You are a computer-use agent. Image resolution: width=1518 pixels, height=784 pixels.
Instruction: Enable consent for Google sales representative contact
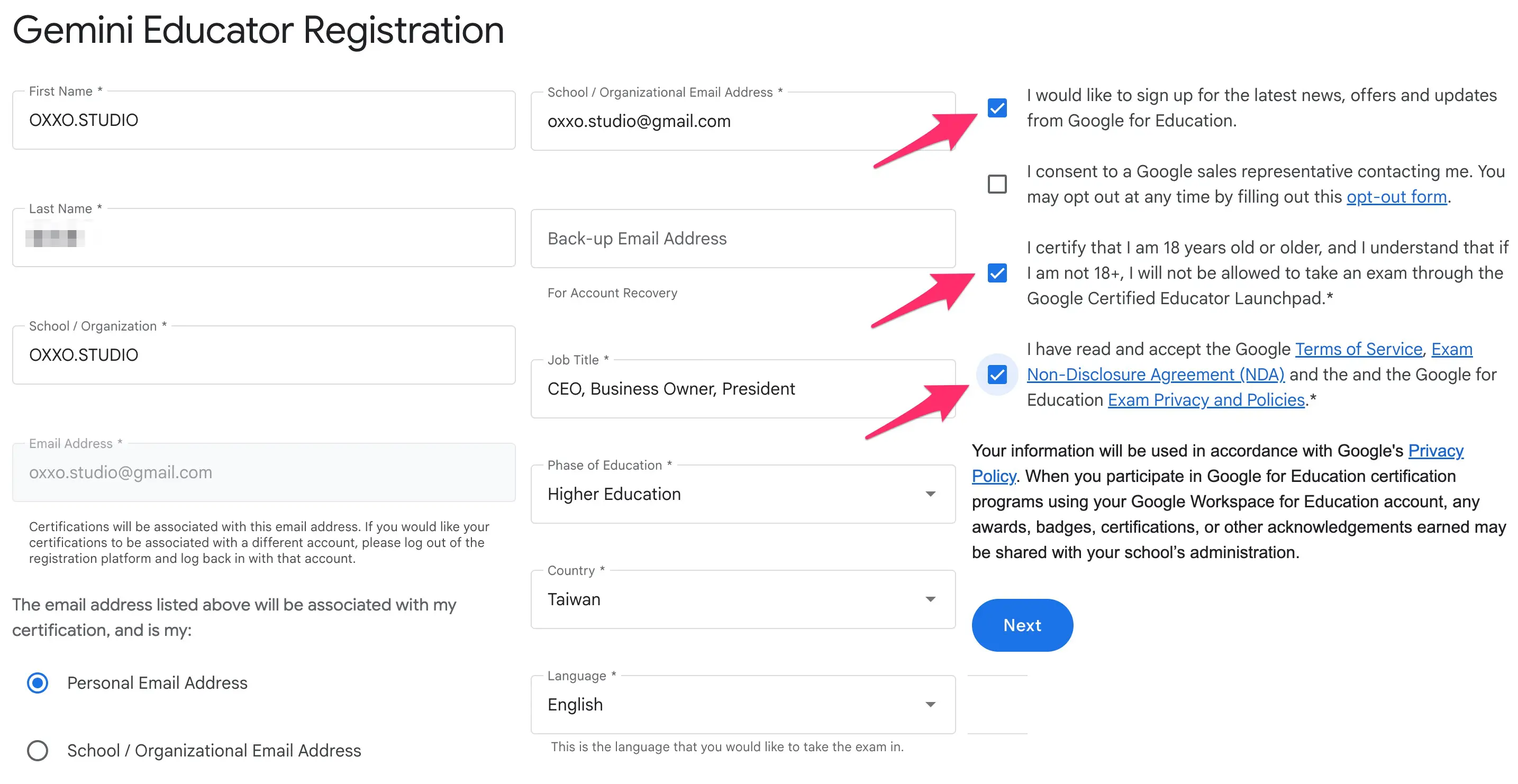[x=998, y=185]
